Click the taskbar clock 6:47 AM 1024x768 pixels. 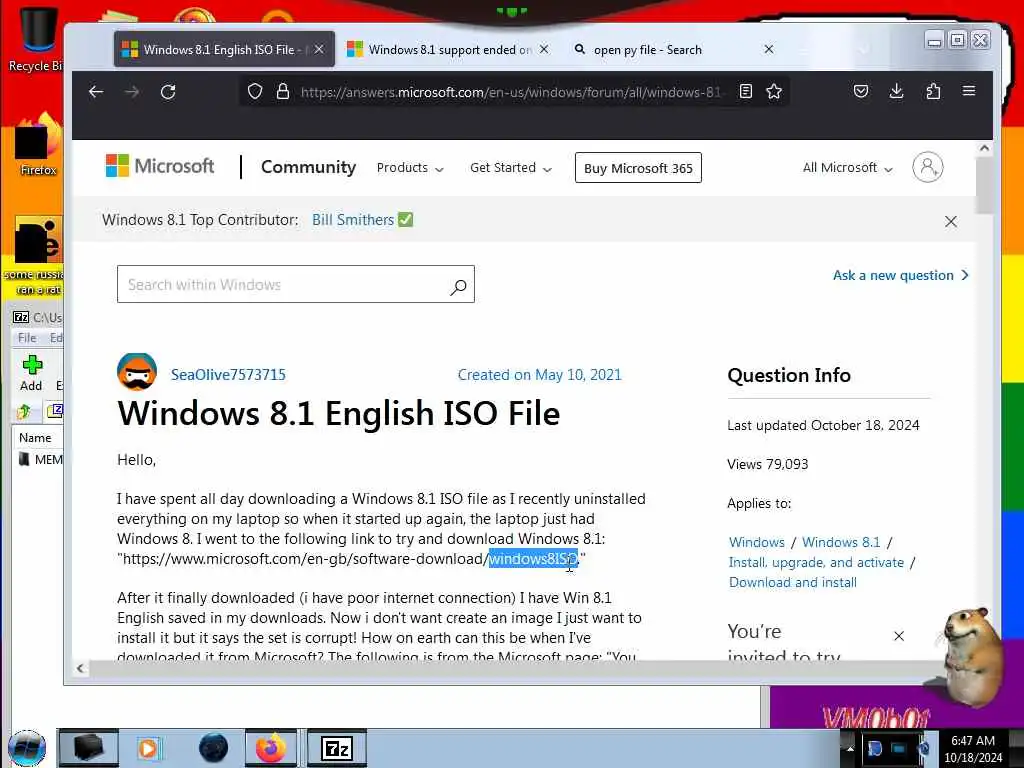(972, 741)
